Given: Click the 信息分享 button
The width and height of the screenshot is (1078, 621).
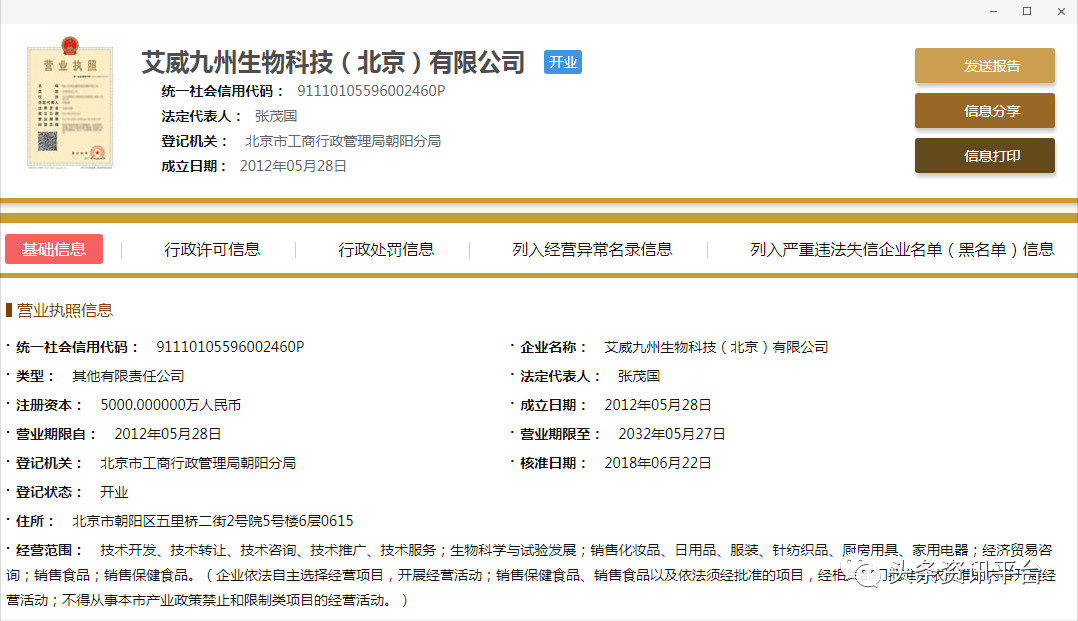Looking at the screenshot, I should click(984, 111).
